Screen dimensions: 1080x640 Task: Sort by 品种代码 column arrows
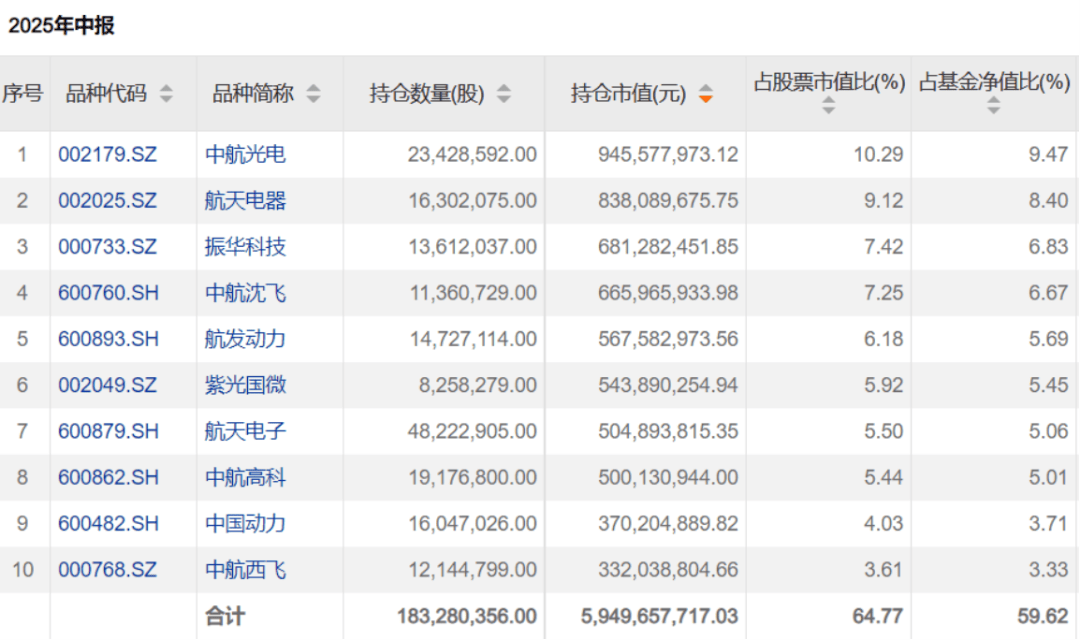point(166,94)
